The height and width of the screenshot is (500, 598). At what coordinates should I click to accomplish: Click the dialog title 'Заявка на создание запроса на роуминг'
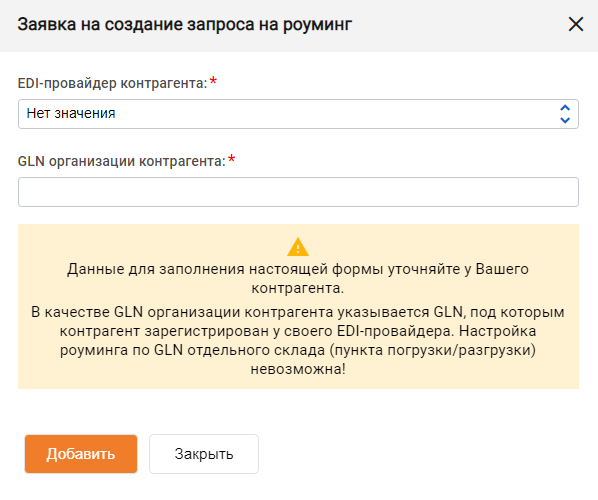pos(185,24)
